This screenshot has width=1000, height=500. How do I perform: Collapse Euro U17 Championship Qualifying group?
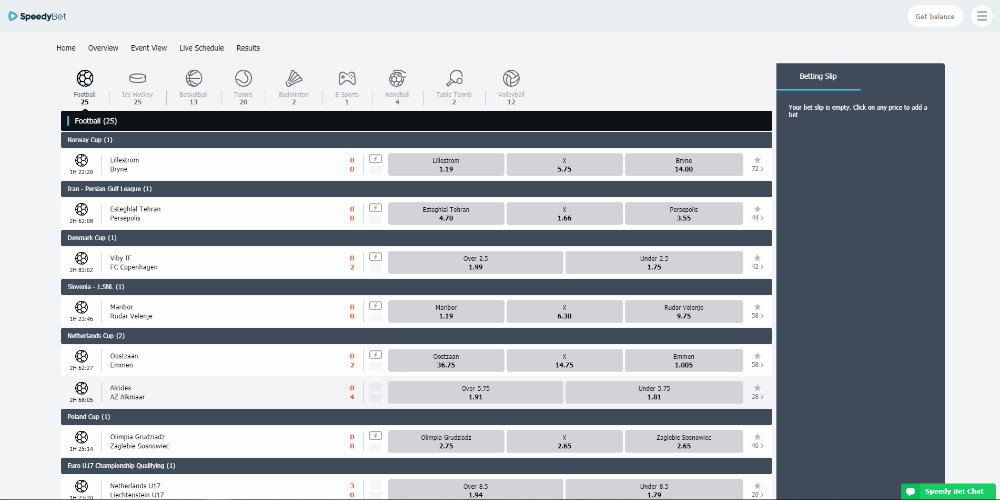pyautogui.click(x=416, y=466)
